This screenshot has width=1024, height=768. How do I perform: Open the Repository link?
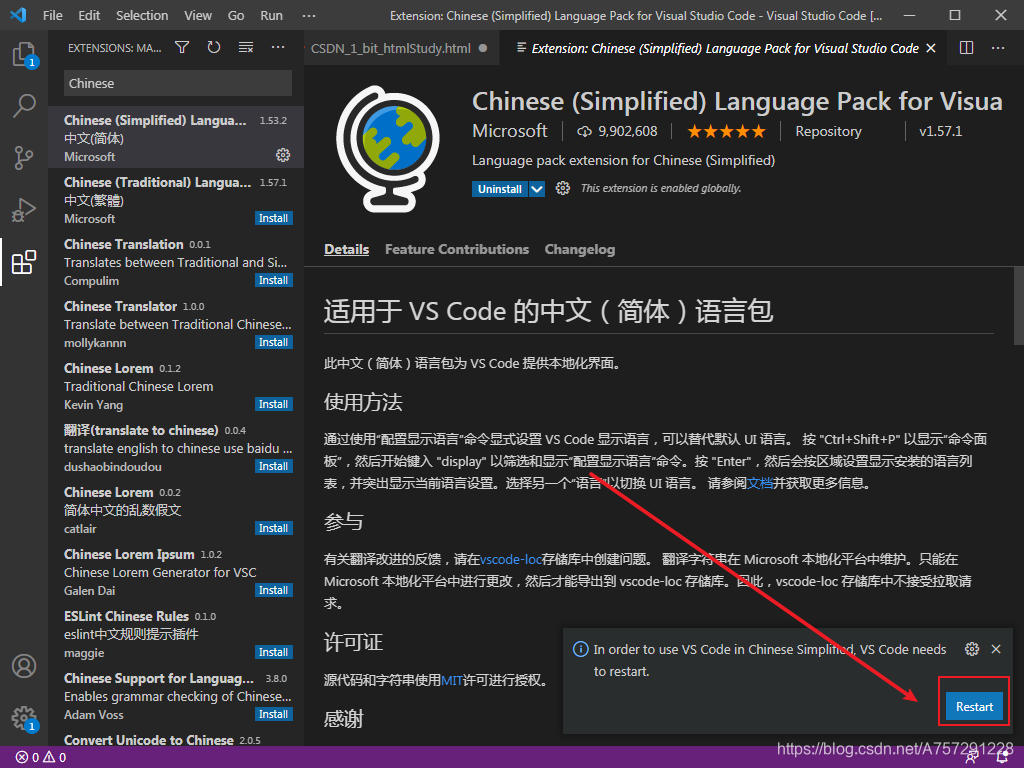tap(828, 131)
